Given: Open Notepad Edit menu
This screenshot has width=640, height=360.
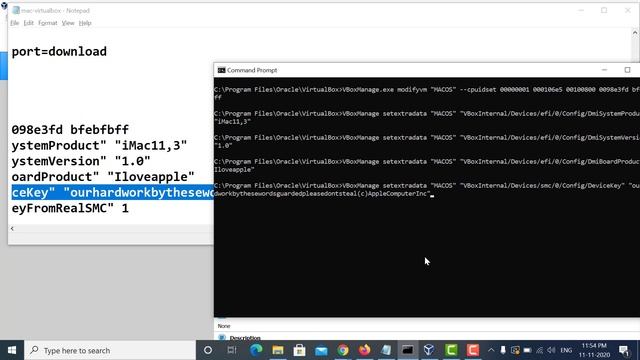Looking at the screenshot, I should tap(29, 23).
